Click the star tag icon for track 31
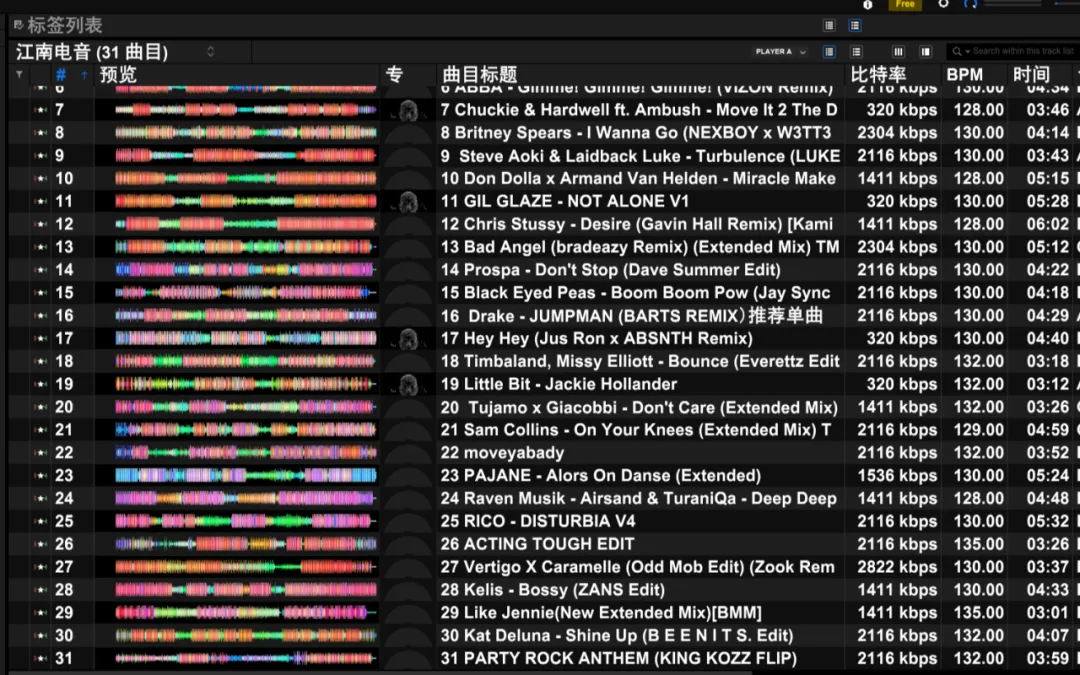Image resolution: width=1080 pixels, height=675 pixels. 41,658
